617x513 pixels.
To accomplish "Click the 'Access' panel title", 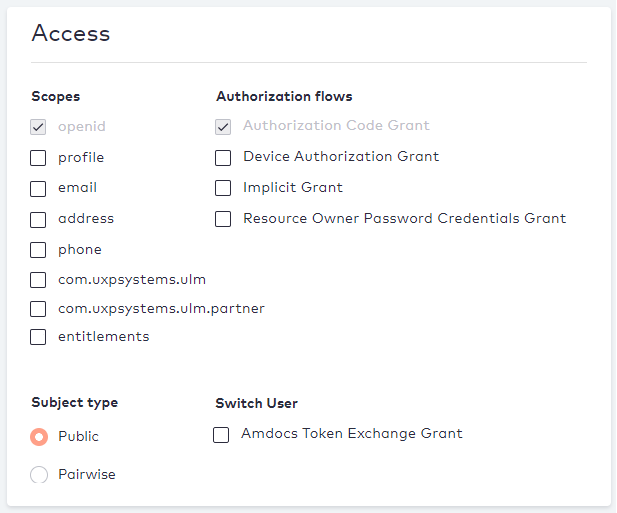I will [71, 33].
